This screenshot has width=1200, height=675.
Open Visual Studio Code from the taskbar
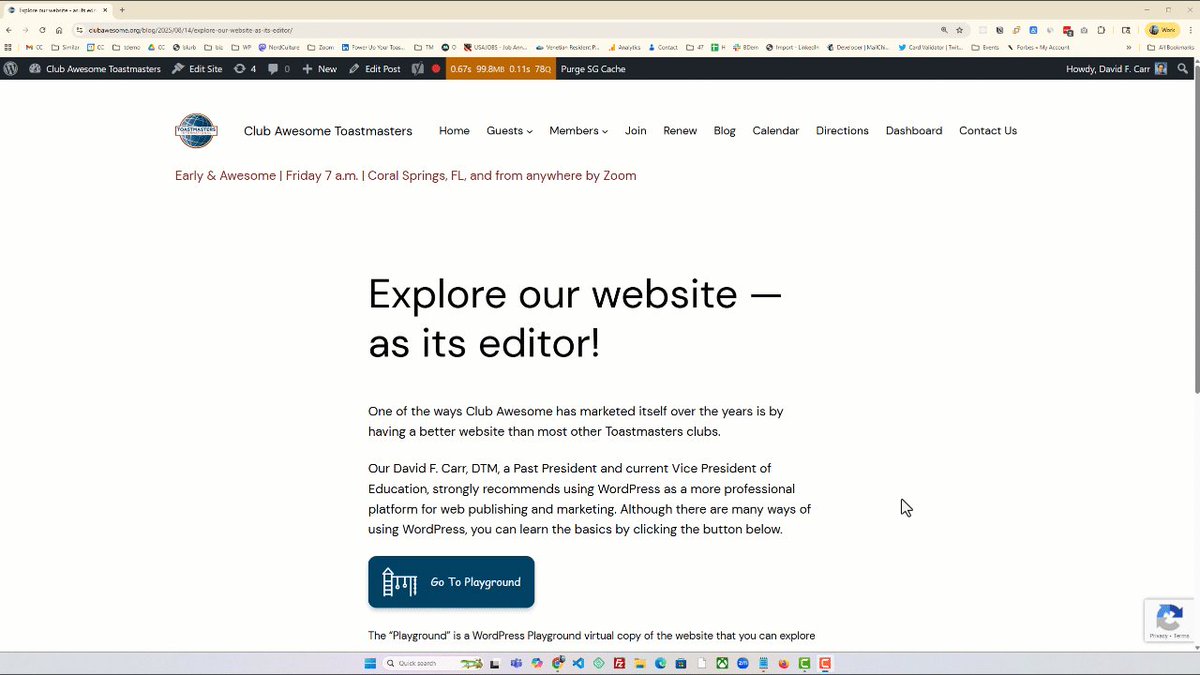coord(578,663)
